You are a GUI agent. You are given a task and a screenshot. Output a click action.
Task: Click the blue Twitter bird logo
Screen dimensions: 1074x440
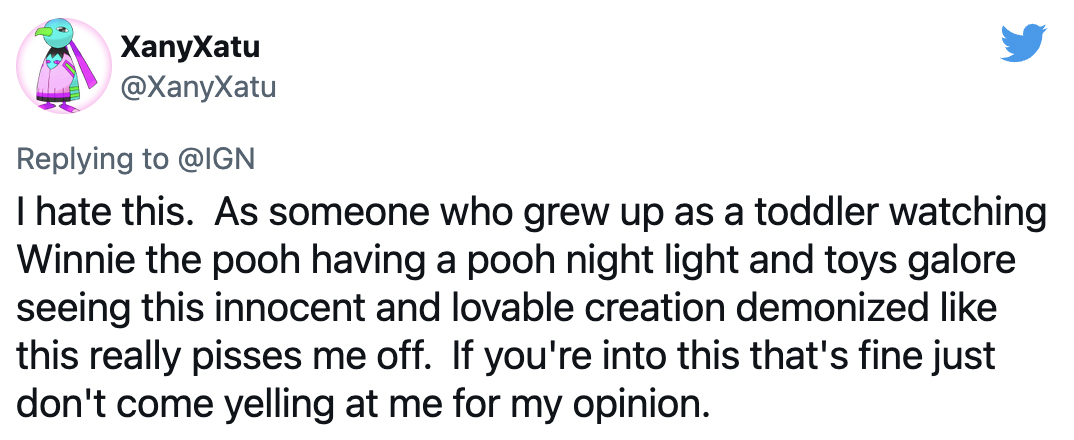(1023, 43)
